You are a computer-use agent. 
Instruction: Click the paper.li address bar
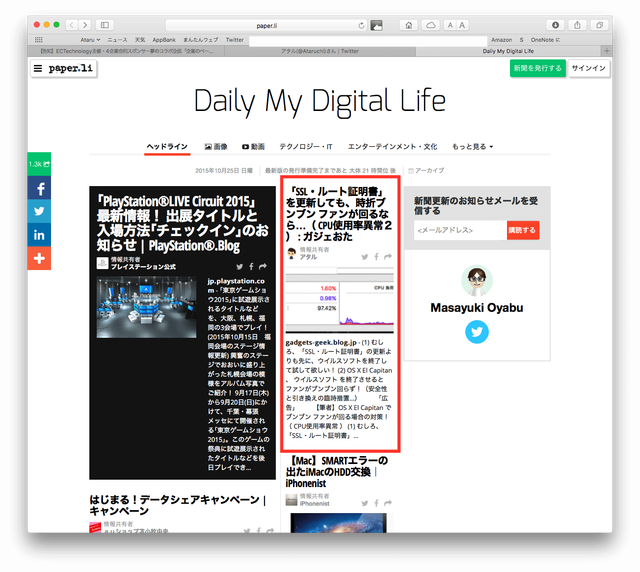267,26
